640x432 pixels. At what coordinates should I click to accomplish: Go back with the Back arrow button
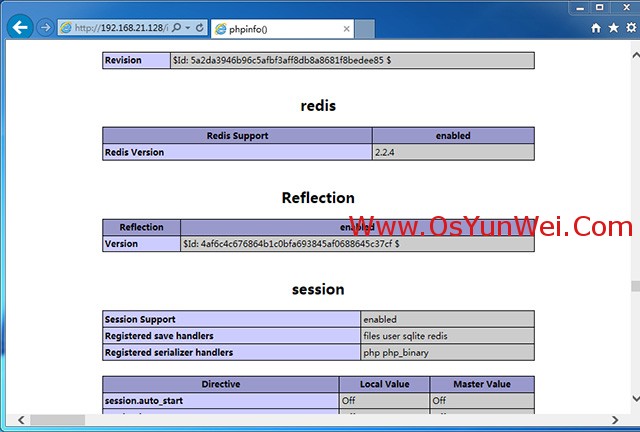tap(20, 27)
